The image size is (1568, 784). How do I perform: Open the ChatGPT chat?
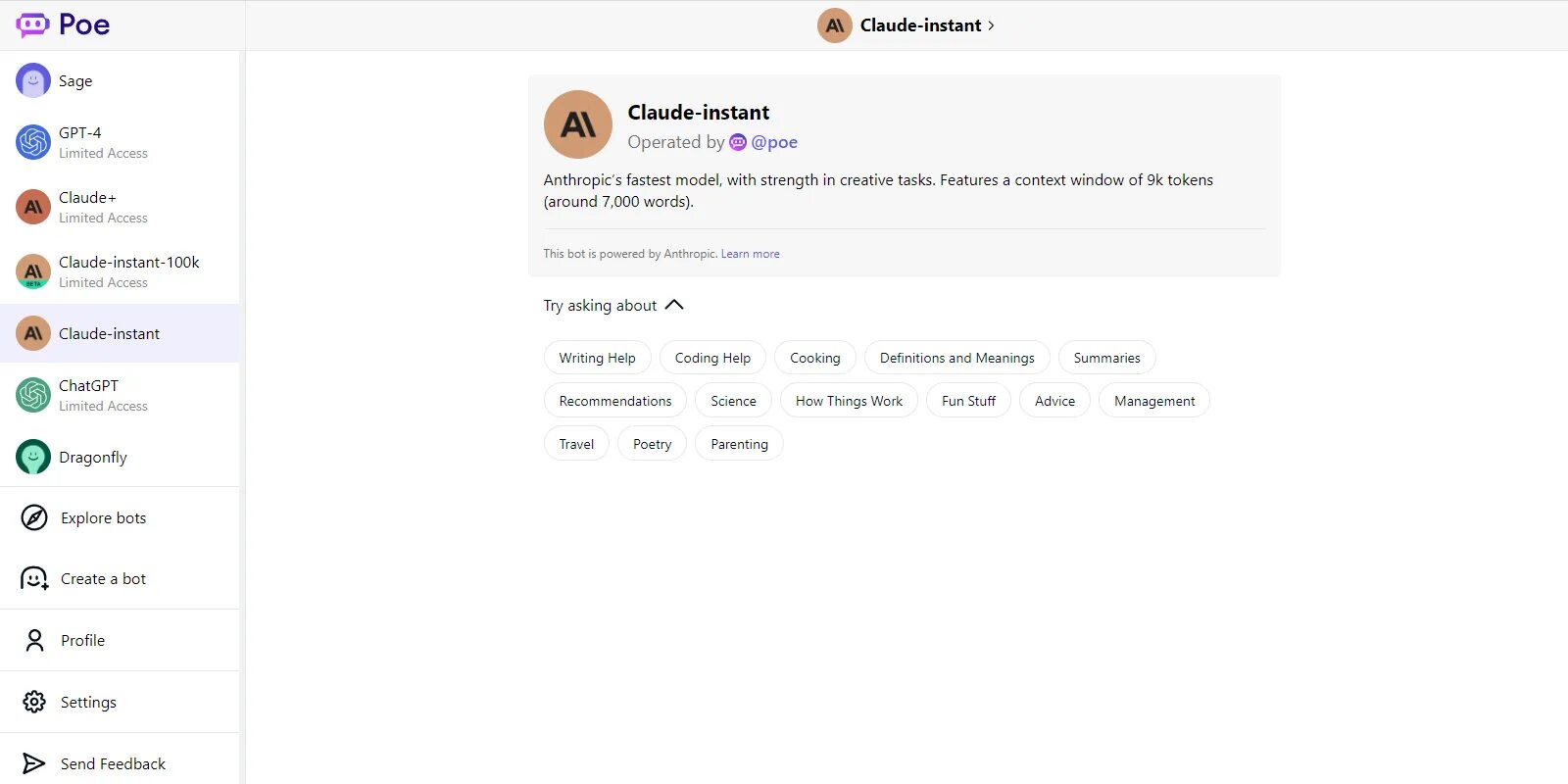click(120, 395)
